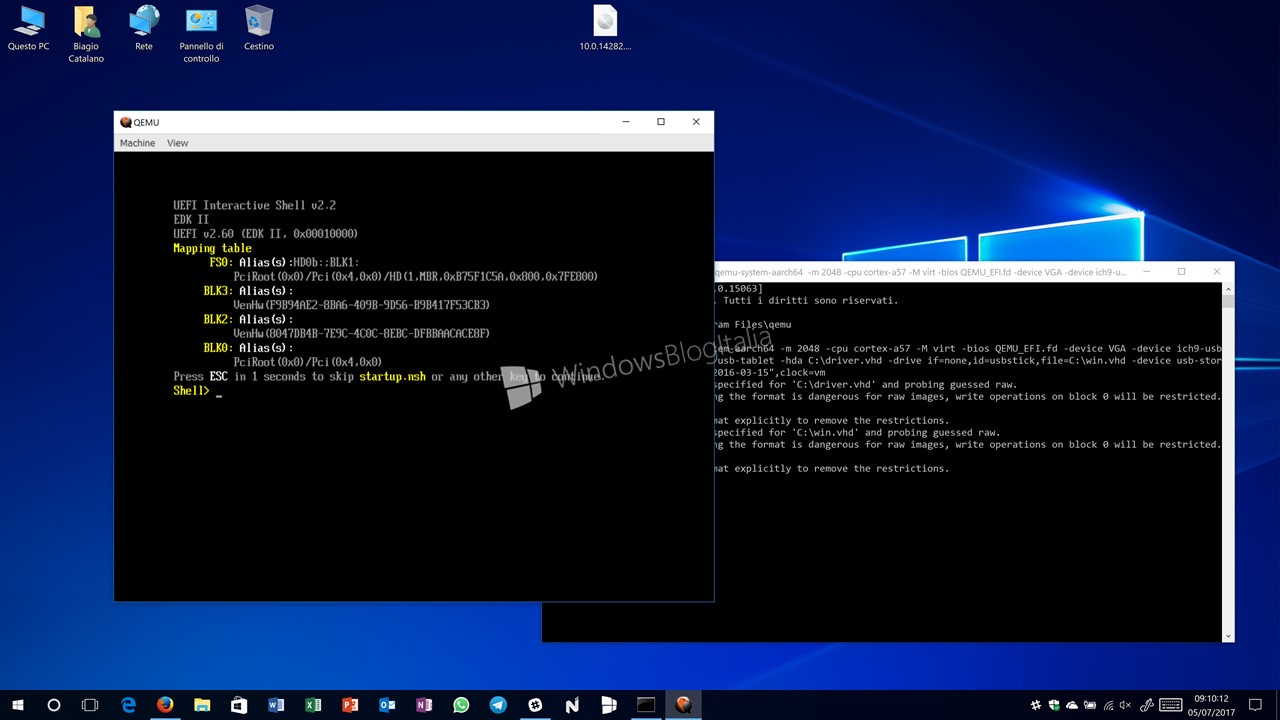Maximize the command prompt window
The image size is (1280, 720).
coord(1181,272)
